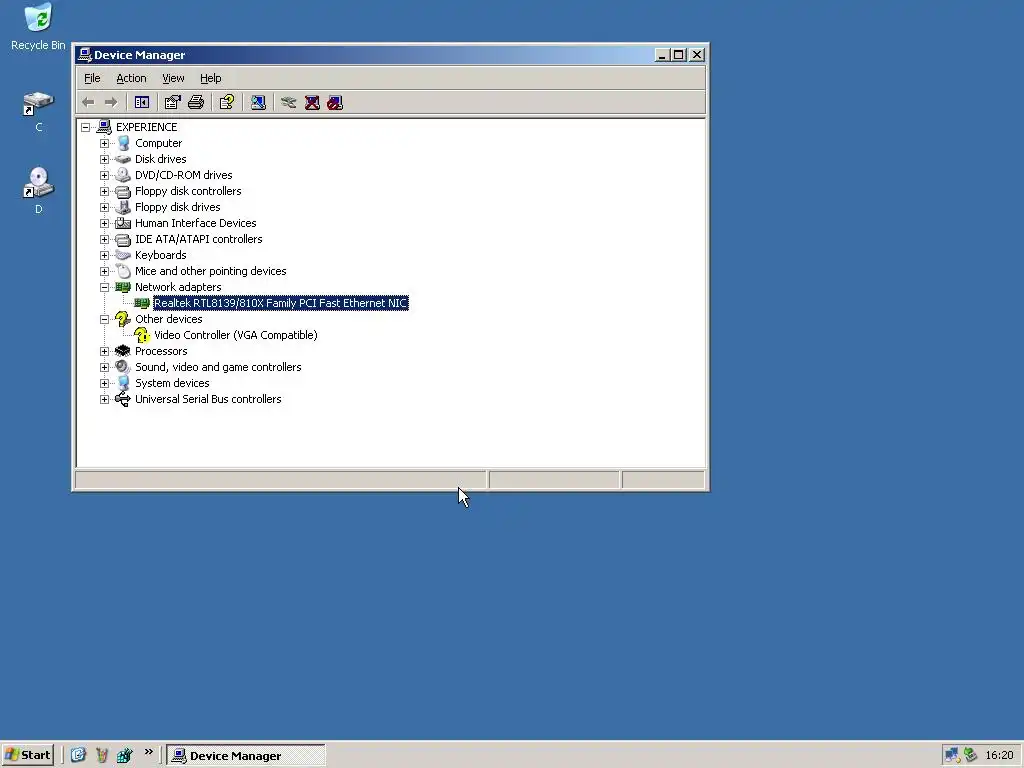
Task: Select the Processors label
Action: (161, 351)
